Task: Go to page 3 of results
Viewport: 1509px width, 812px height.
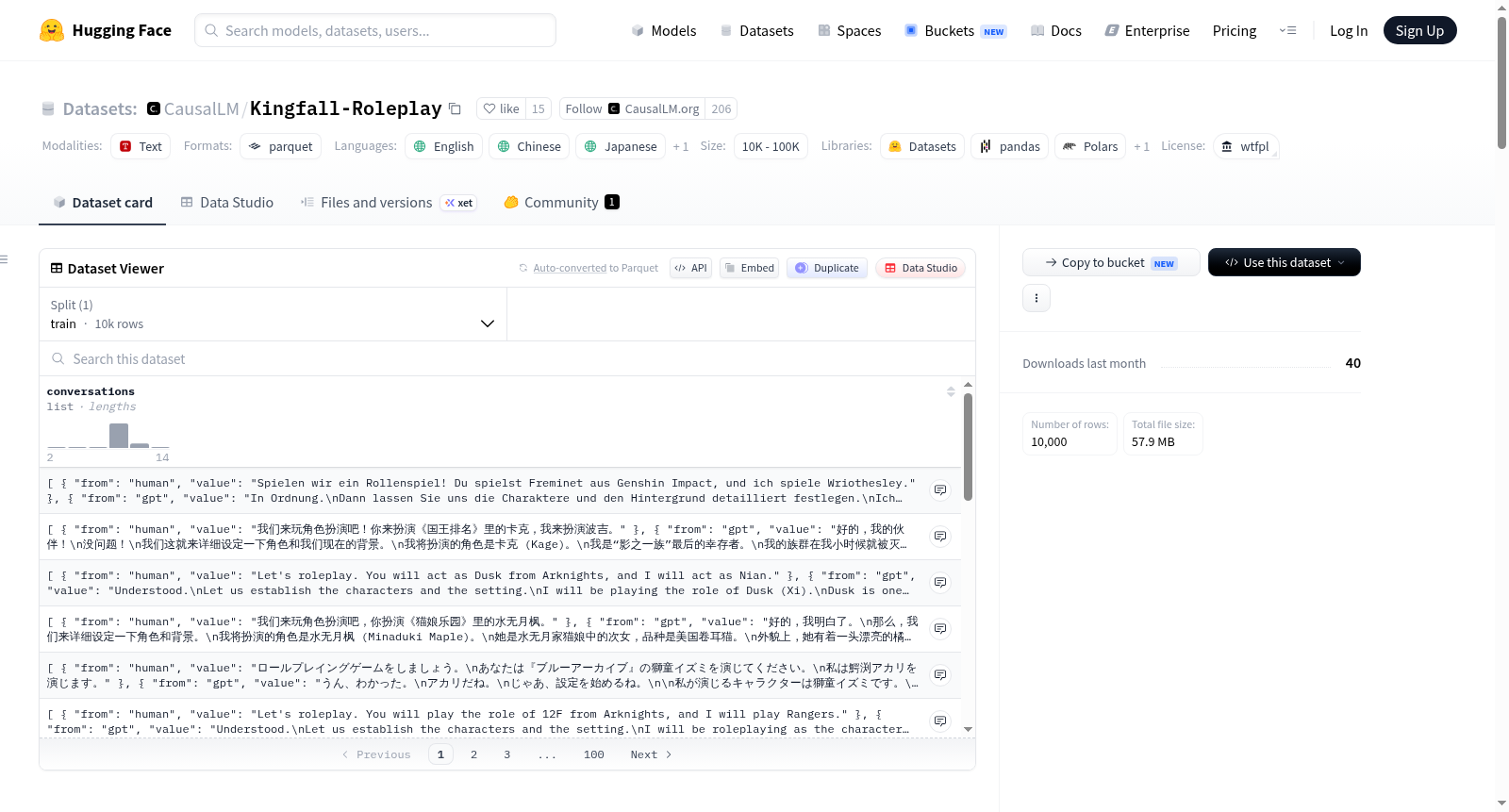Action: tap(506, 754)
